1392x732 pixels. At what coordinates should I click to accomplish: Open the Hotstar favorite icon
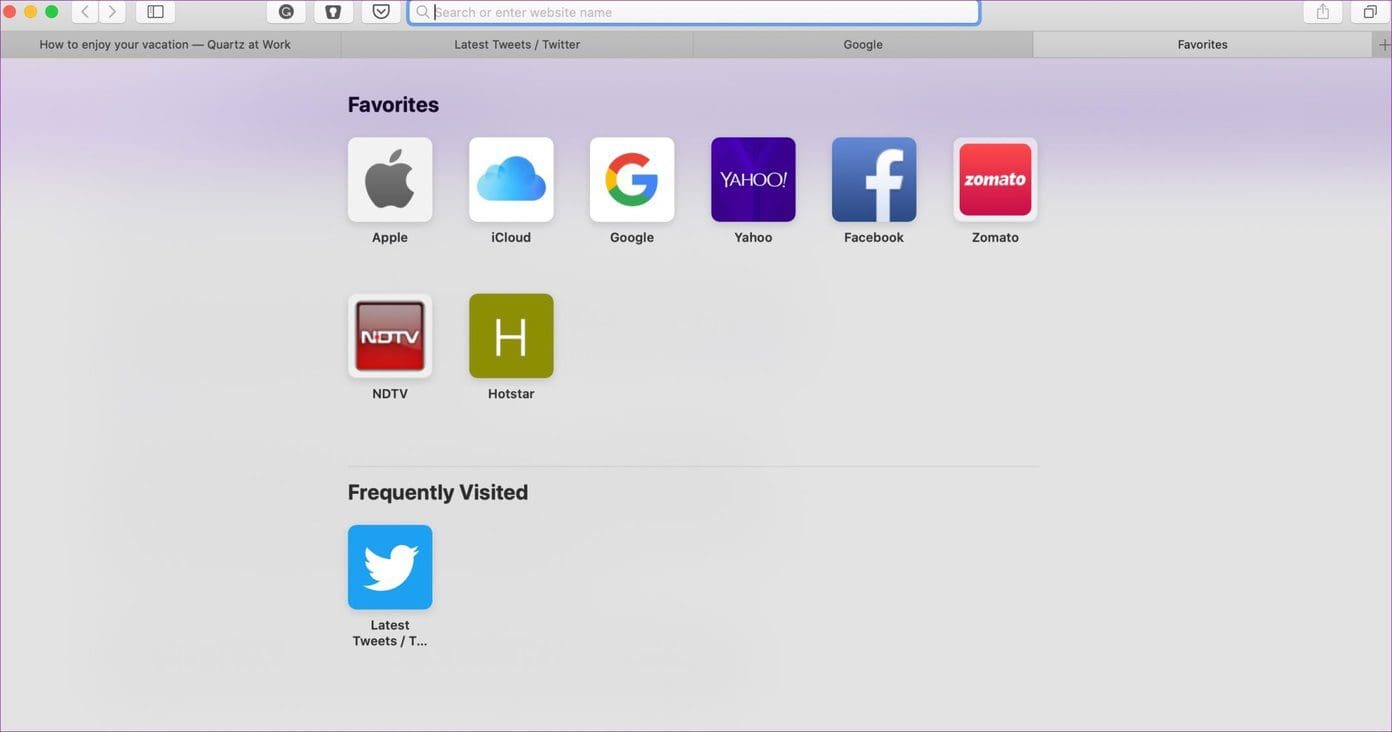click(511, 336)
